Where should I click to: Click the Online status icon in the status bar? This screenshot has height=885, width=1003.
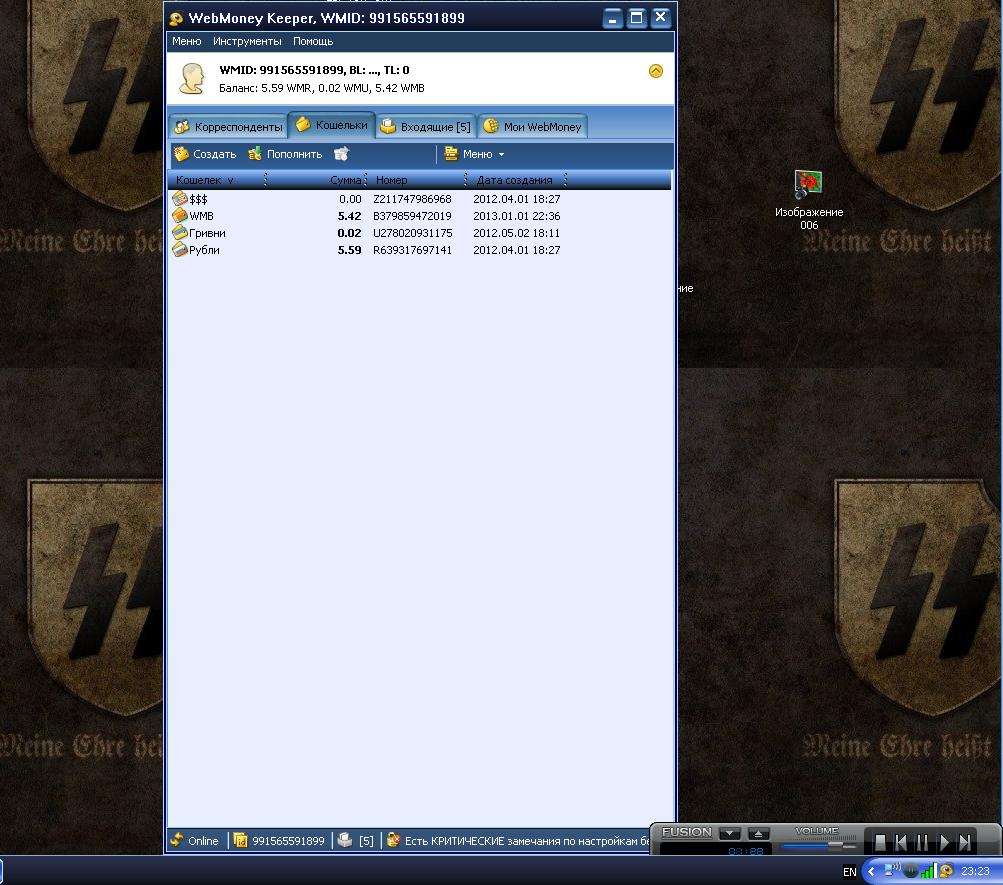[177, 840]
